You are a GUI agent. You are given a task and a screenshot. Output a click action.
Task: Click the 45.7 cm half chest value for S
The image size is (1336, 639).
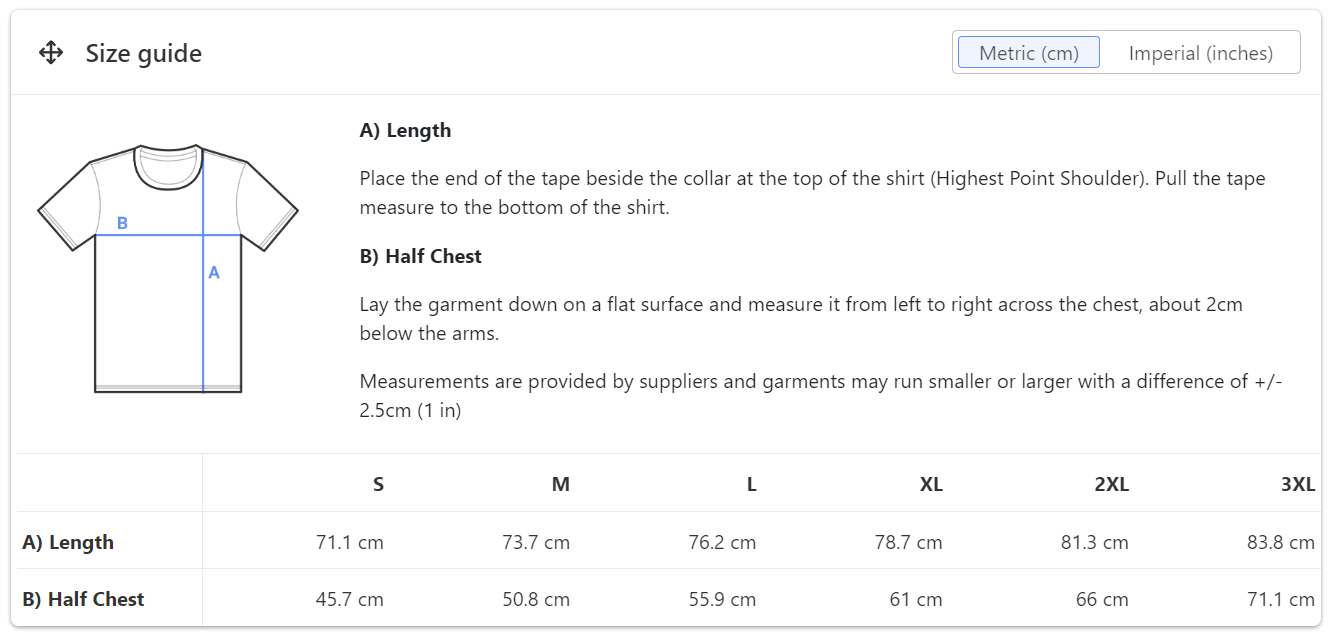point(349,599)
